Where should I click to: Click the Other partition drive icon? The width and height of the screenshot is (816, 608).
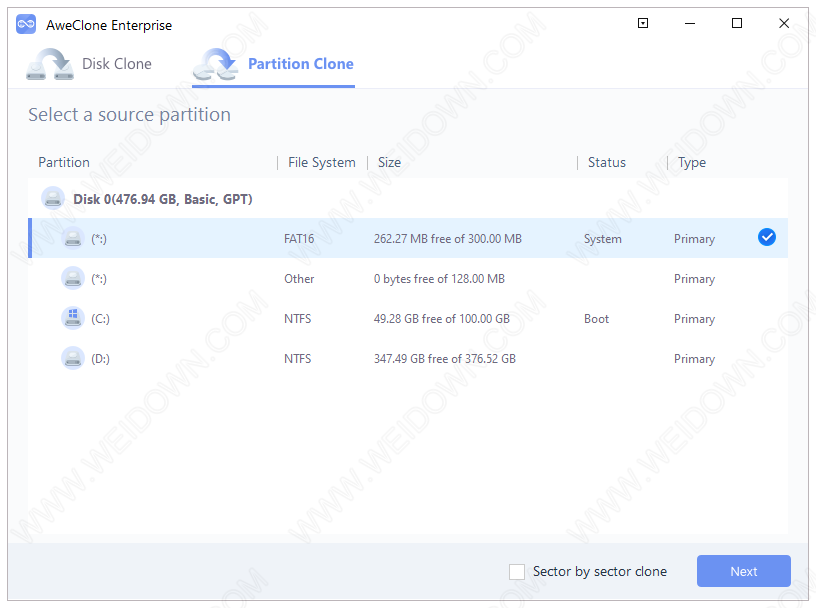pos(73,278)
